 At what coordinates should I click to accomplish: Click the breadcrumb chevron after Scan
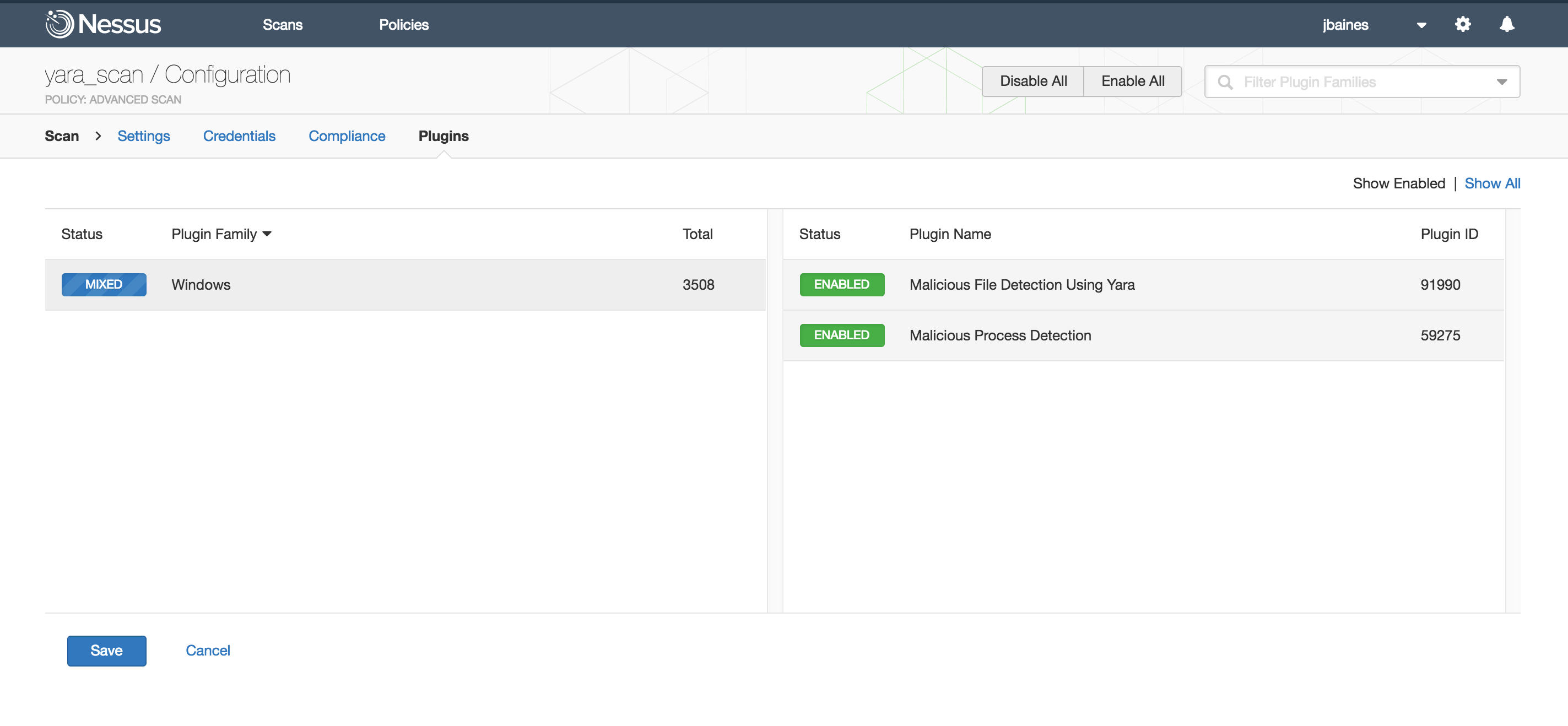98,136
